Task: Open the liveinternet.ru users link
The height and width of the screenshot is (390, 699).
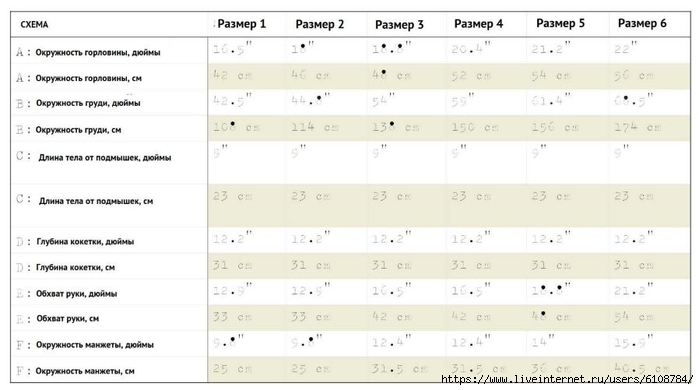Action: click(567, 379)
